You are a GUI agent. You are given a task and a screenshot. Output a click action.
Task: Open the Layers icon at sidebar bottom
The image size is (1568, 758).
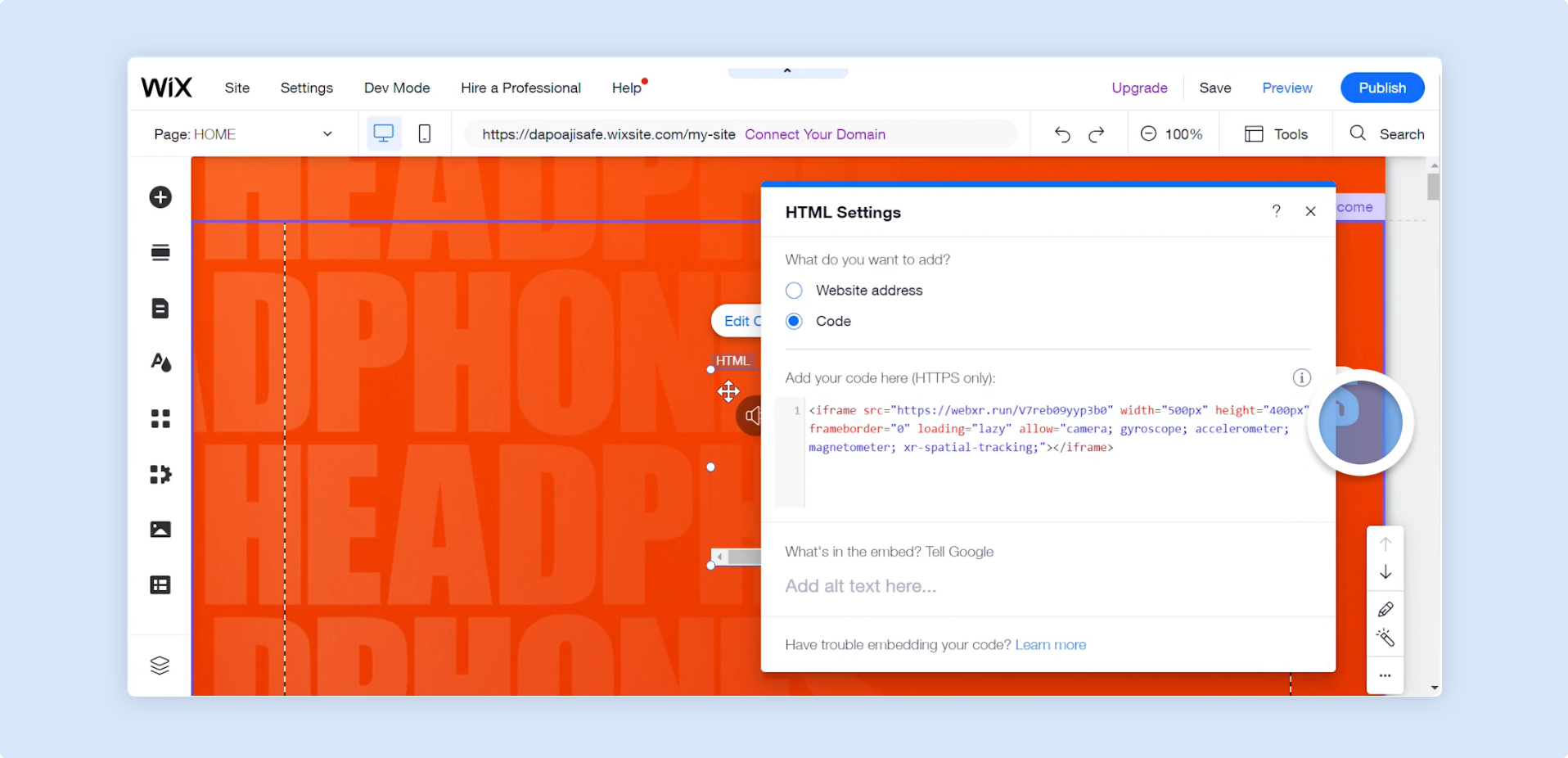(160, 666)
